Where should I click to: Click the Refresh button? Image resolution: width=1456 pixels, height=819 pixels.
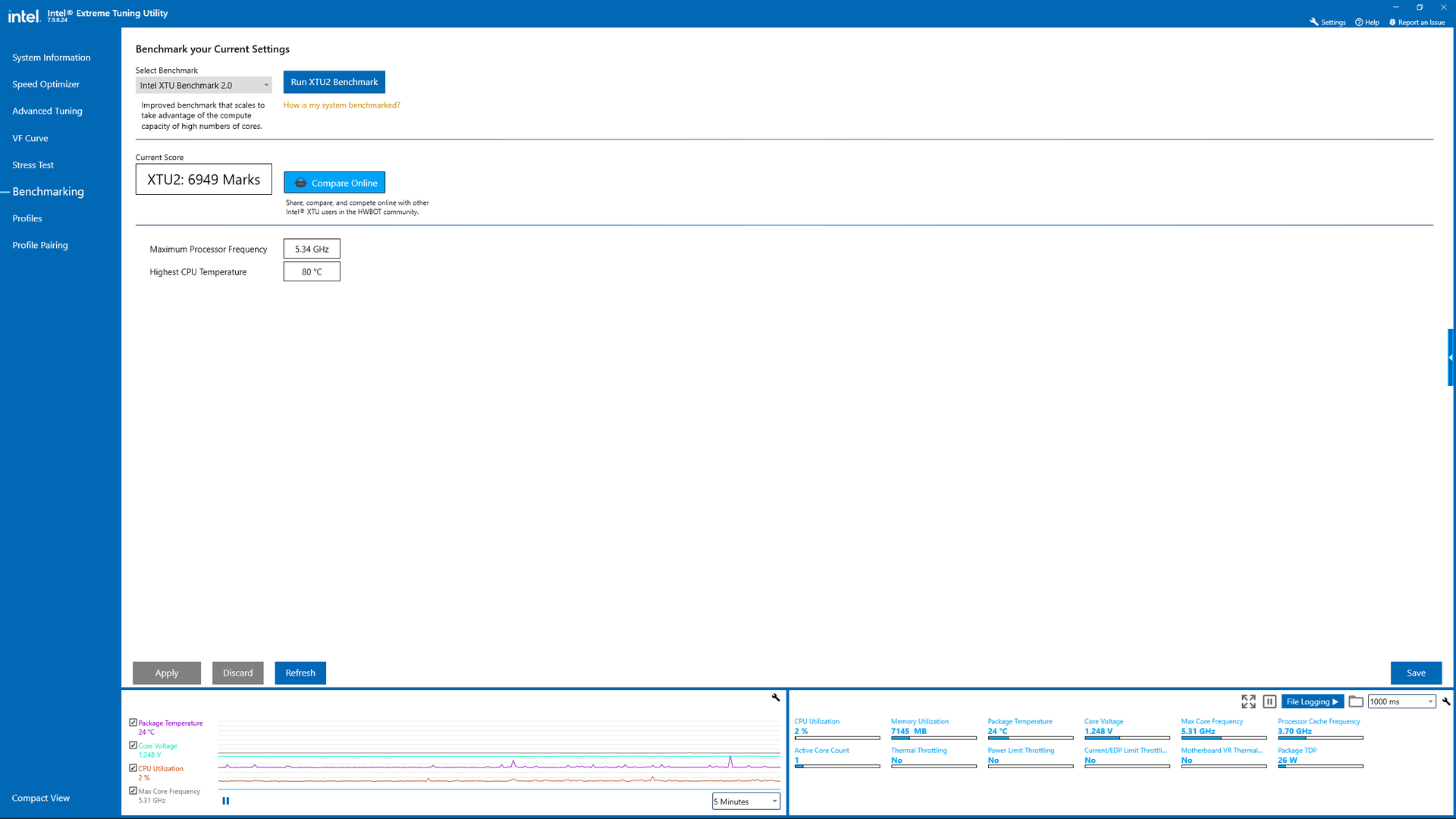tap(300, 673)
